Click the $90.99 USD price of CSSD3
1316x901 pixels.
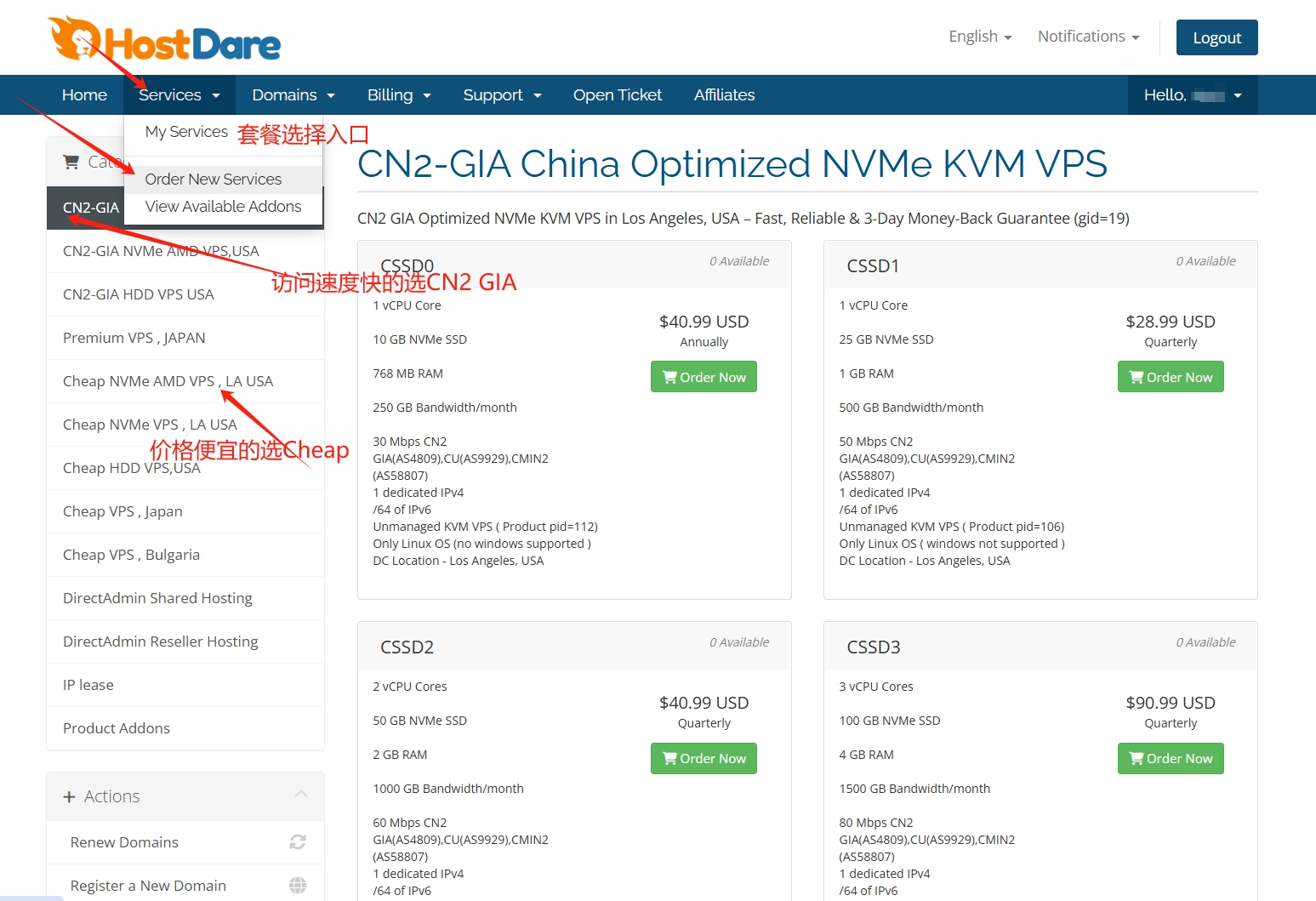[1171, 703]
